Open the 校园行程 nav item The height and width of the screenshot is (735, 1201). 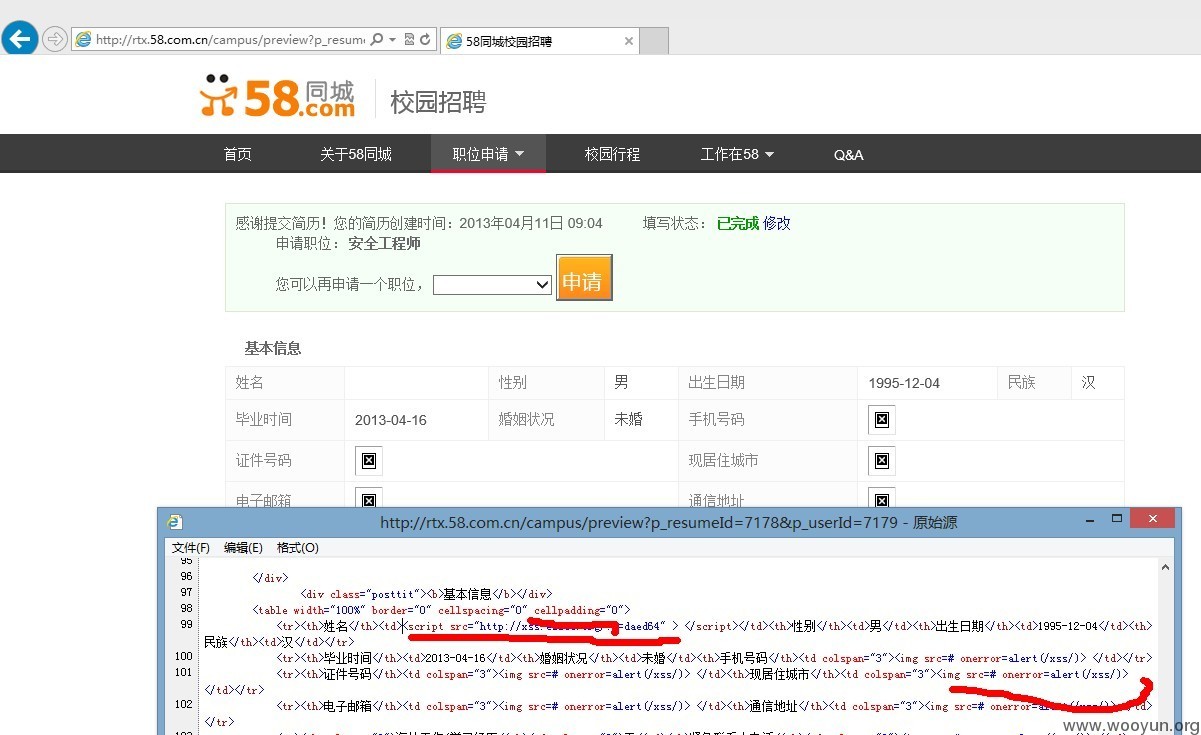(x=612, y=154)
